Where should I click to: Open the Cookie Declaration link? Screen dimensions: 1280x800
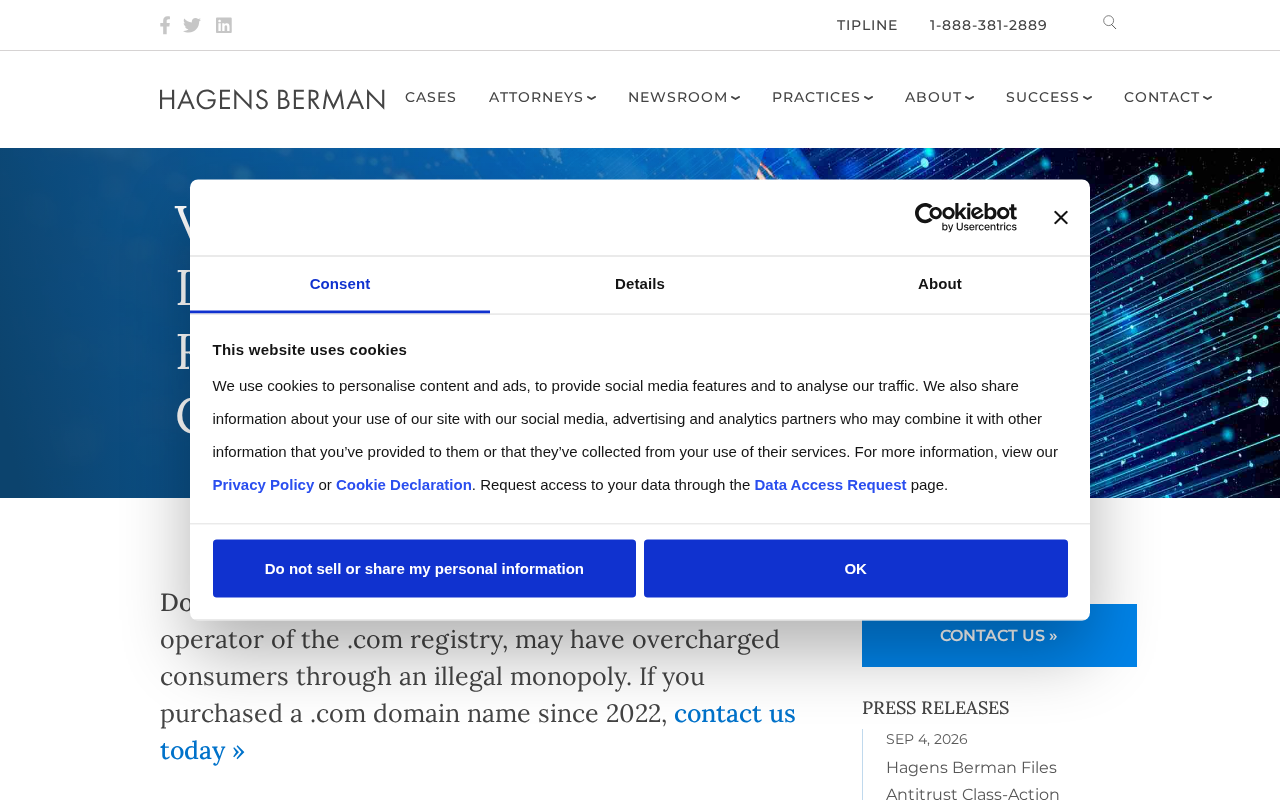(404, 485)
